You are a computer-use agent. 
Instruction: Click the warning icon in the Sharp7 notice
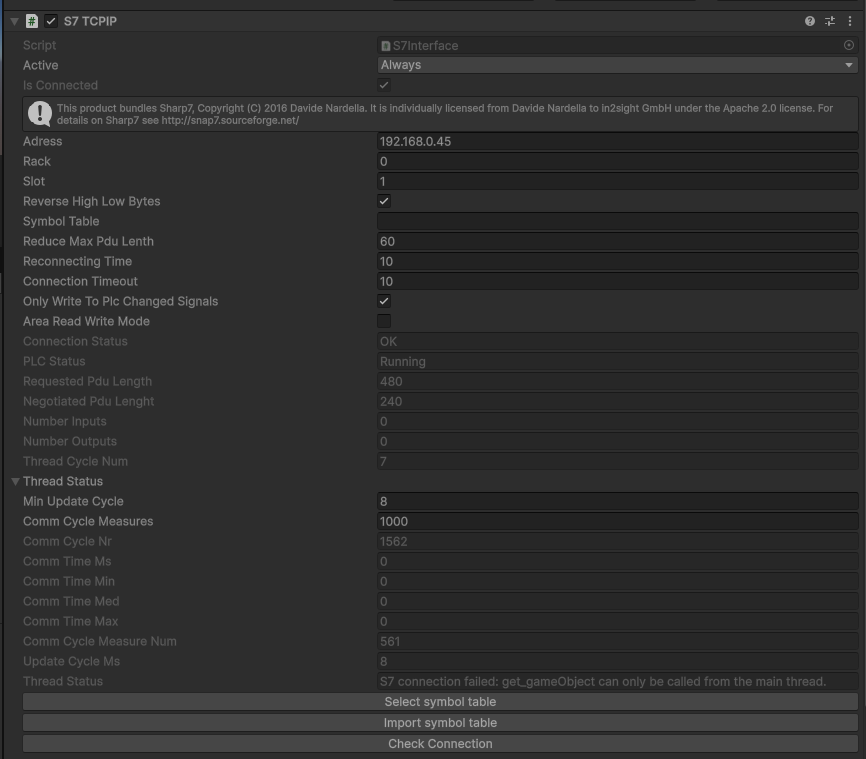coord(40,113)
